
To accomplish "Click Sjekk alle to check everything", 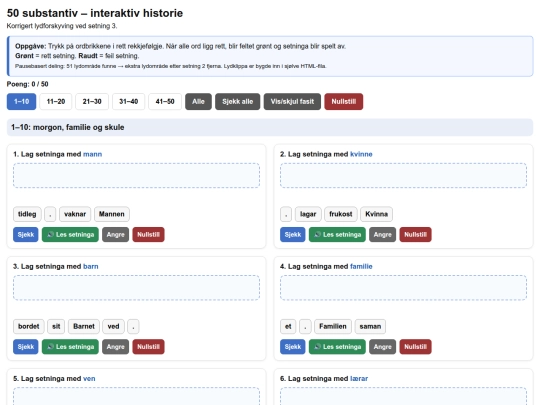I will click(238, 102).
